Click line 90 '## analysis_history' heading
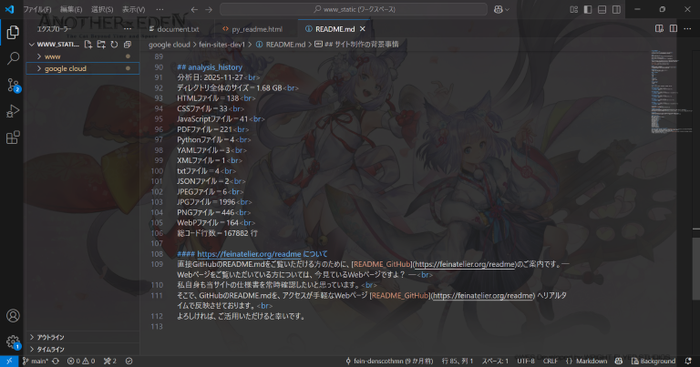Image resolution: width=700 pixels, height=367 pixels. [209, 67]
